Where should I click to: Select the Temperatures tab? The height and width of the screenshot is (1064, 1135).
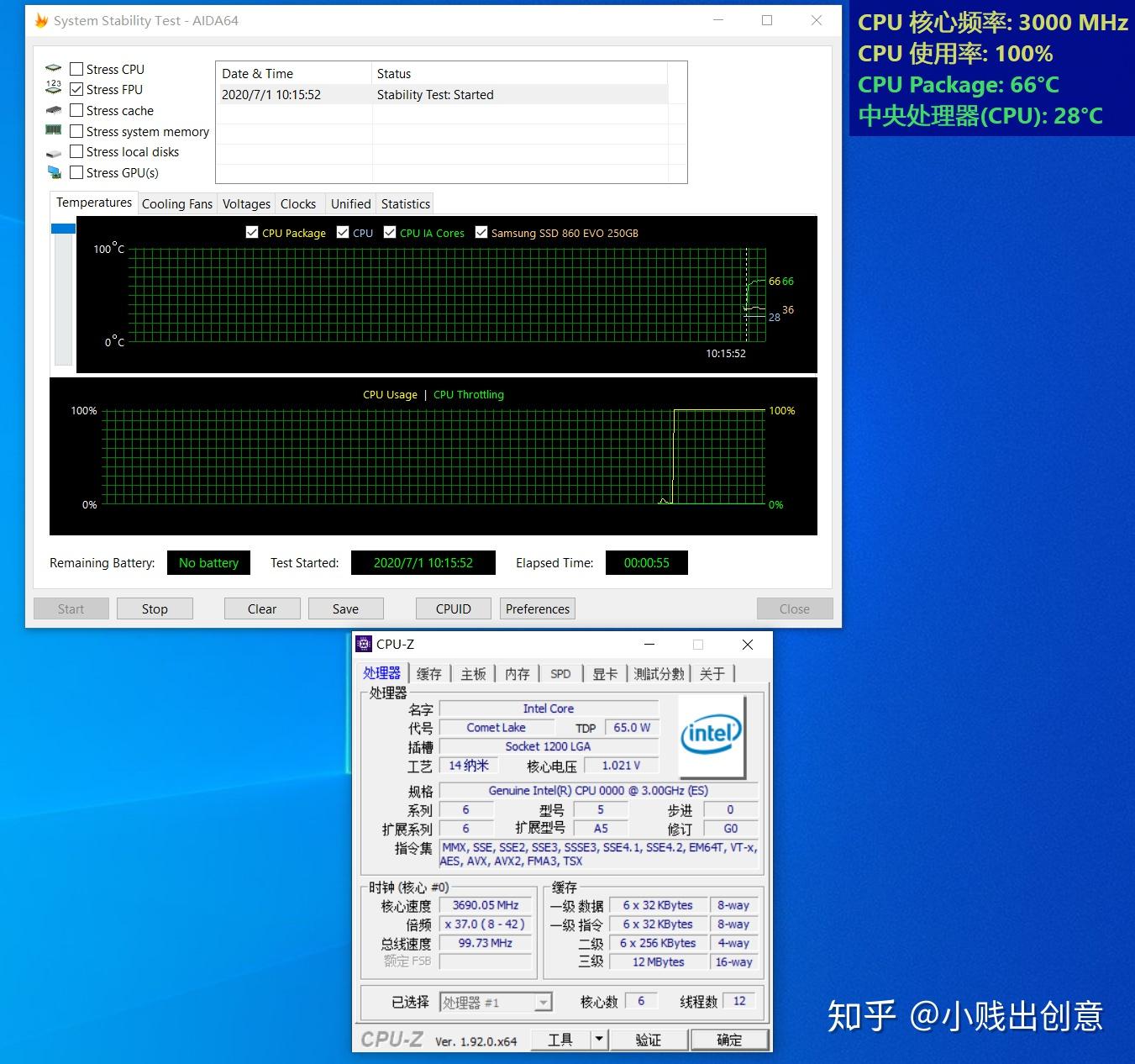click(94, 203)
